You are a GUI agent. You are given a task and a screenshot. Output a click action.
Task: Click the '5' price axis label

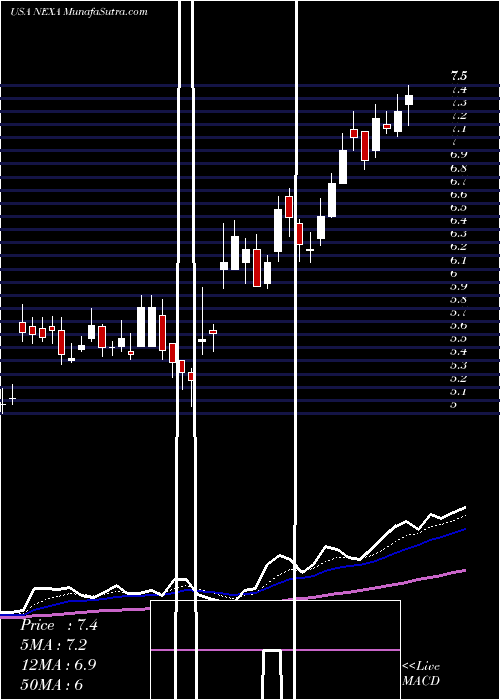click(454, 404)
